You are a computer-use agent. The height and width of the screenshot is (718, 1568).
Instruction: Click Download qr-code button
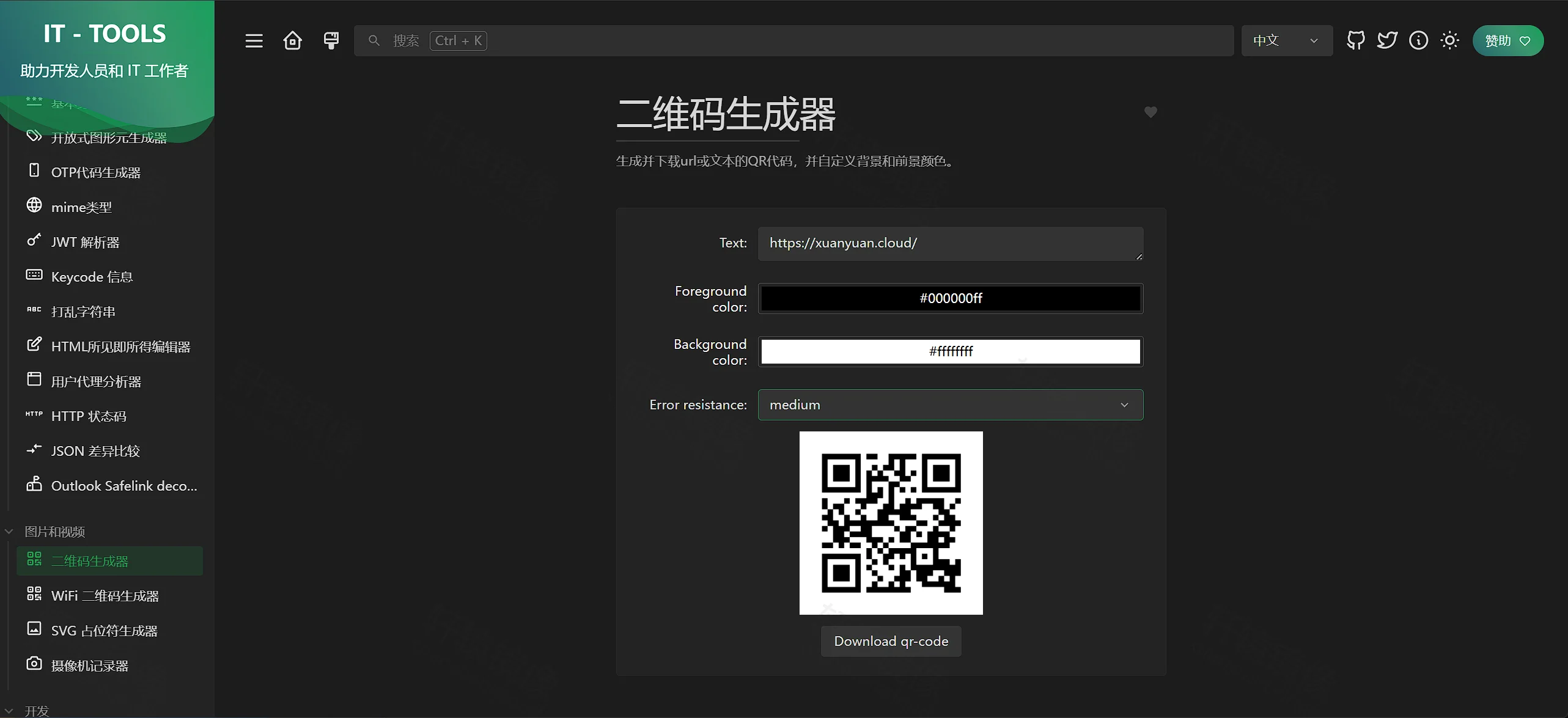point(891,641)
